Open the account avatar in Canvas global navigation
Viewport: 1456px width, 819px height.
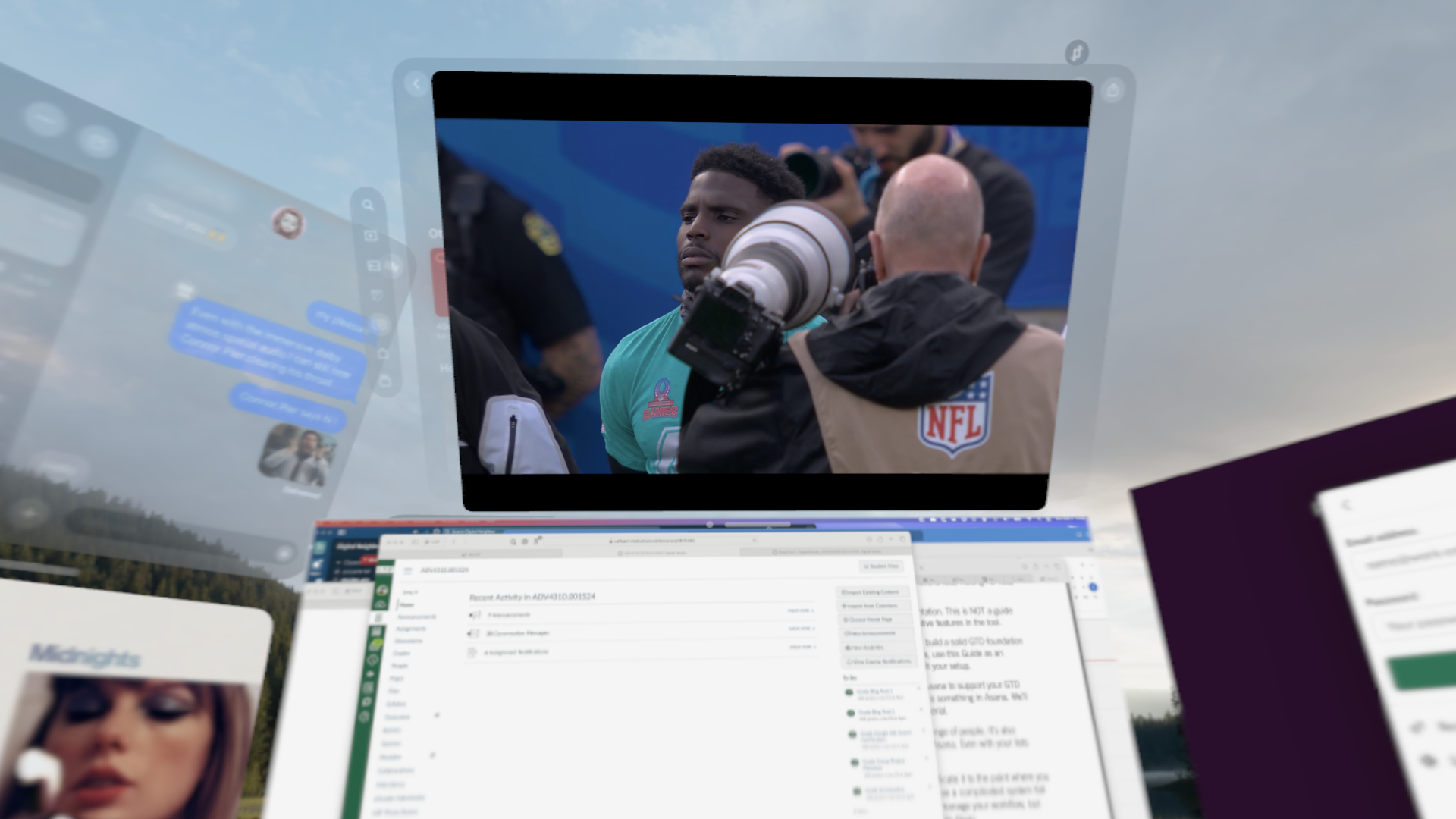[x=381, y=589]
